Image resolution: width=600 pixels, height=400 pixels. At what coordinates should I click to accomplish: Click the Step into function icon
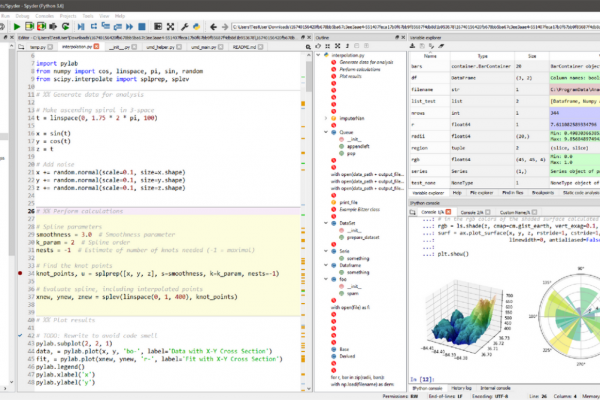pyautogui.click(x=106, y=26)
